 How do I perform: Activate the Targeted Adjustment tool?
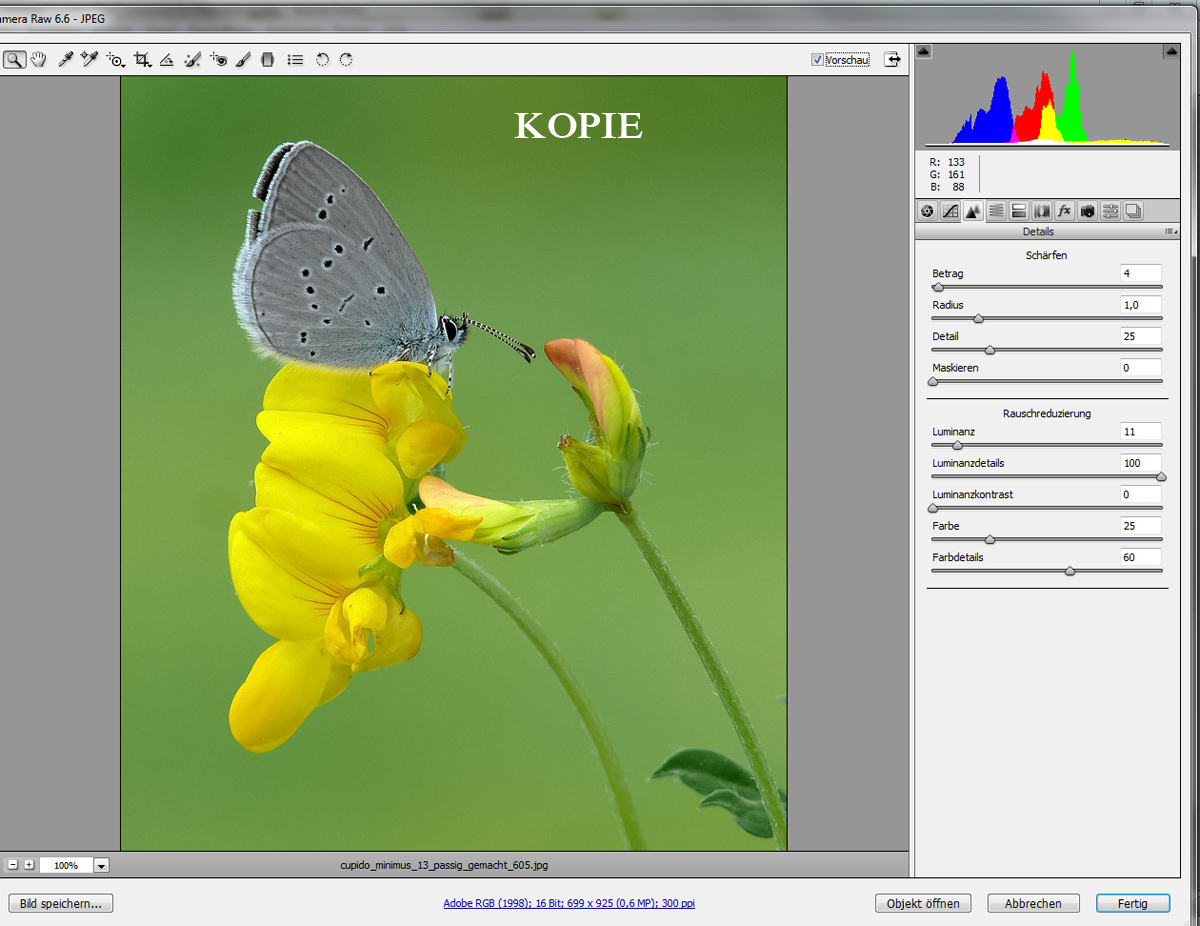point(116,60)
